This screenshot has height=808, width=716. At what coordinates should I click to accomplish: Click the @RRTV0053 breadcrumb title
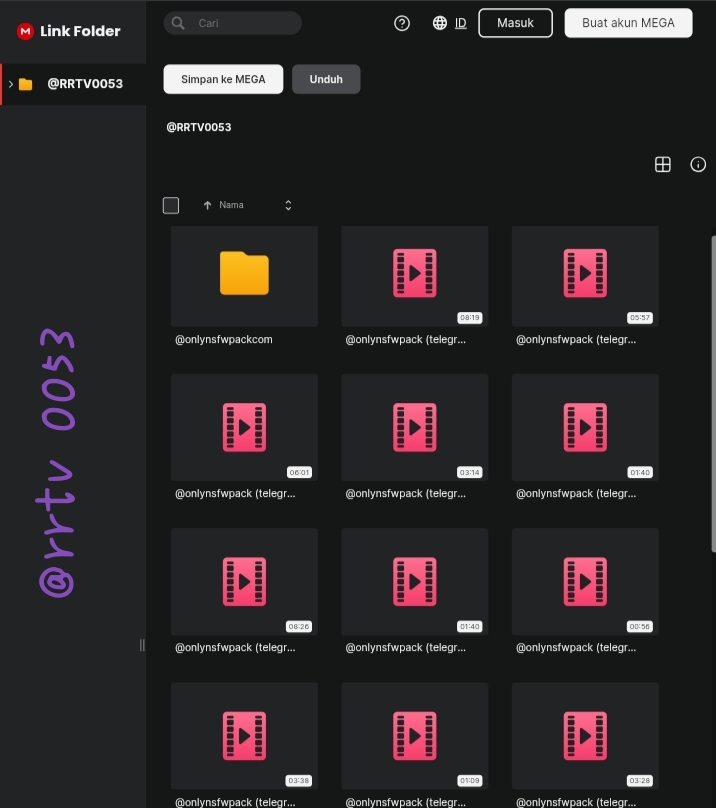(x=198, y=127)
